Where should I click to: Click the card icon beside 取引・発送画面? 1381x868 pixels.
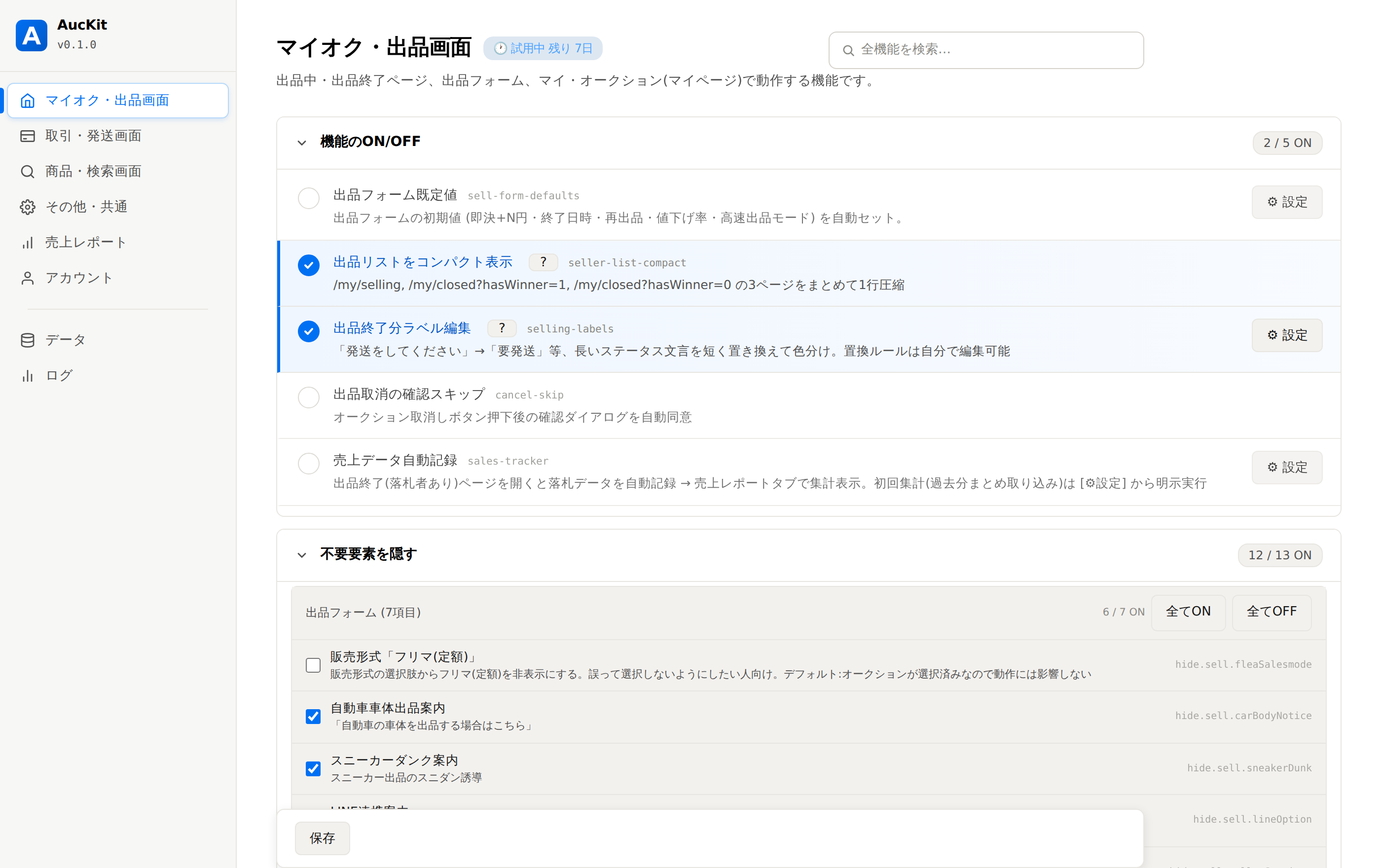point(28,136)
